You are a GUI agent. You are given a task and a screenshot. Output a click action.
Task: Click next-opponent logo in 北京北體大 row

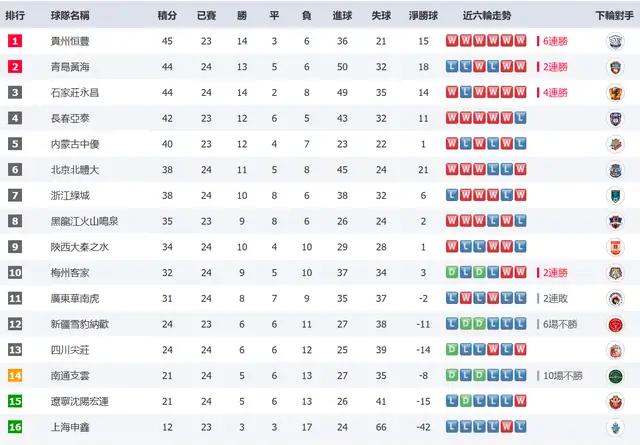616,170
